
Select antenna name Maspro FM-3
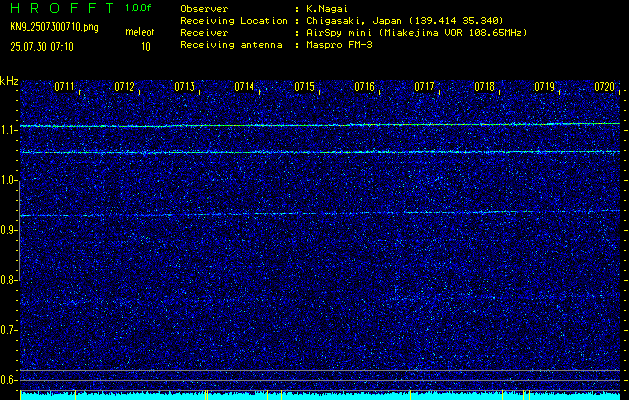(x=339, y=45)
